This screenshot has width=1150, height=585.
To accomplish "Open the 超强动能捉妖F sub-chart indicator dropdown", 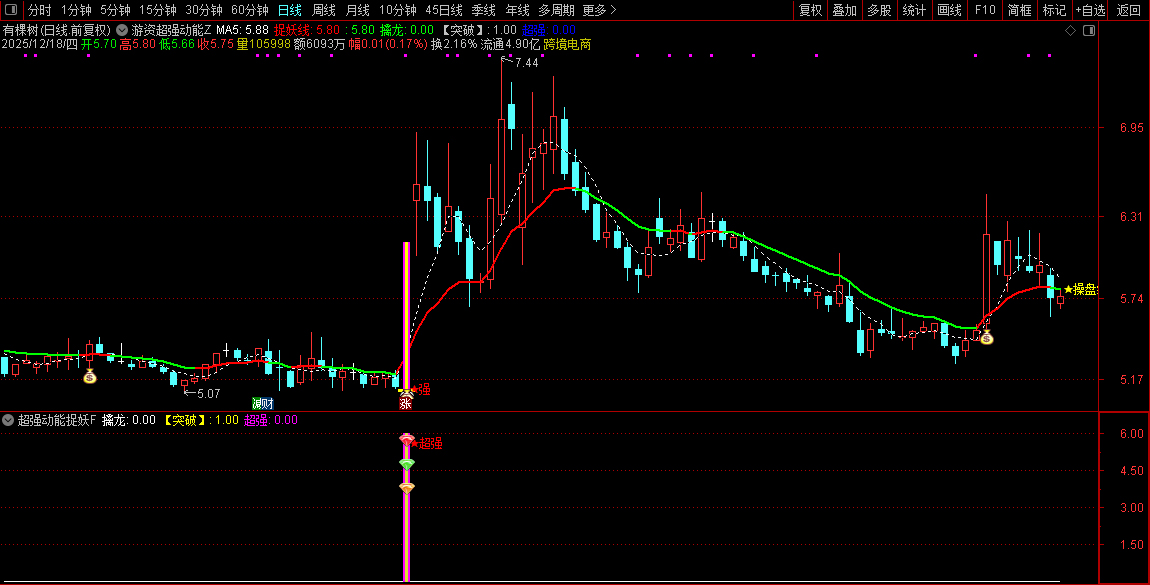I will [8, 420].
